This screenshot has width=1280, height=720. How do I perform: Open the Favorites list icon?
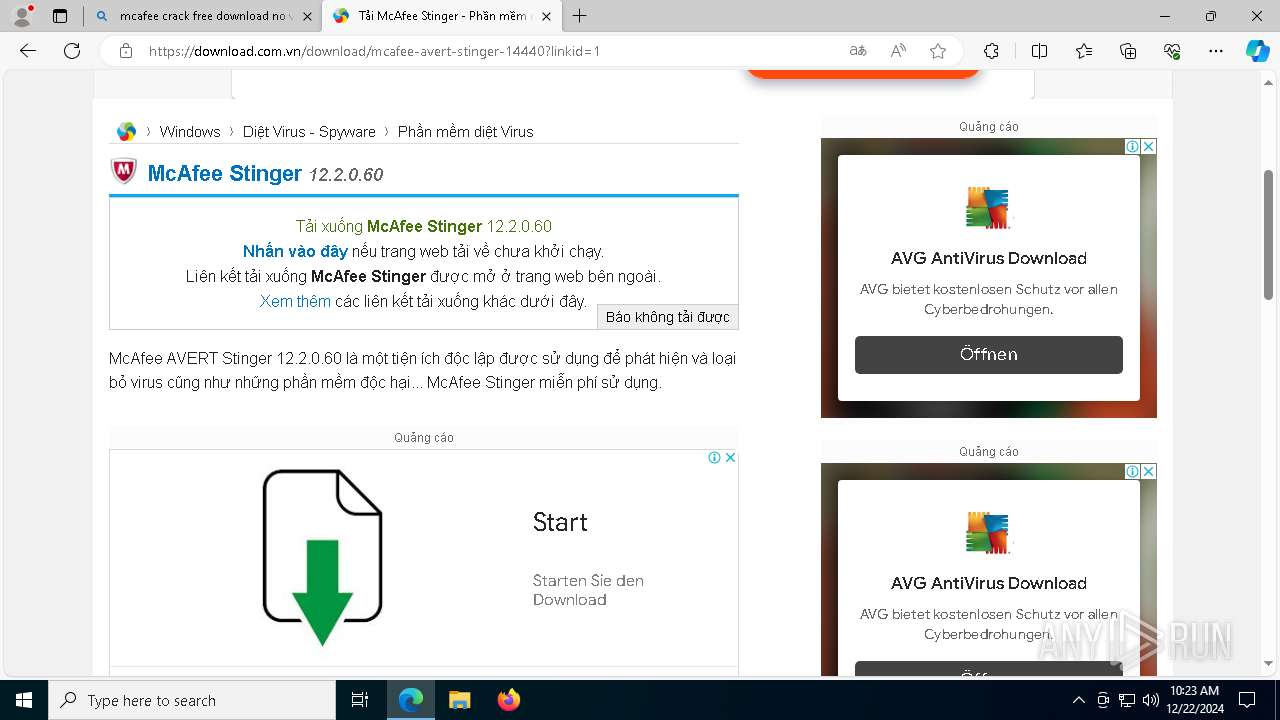pyautogui.click(x=1084, y=51)
